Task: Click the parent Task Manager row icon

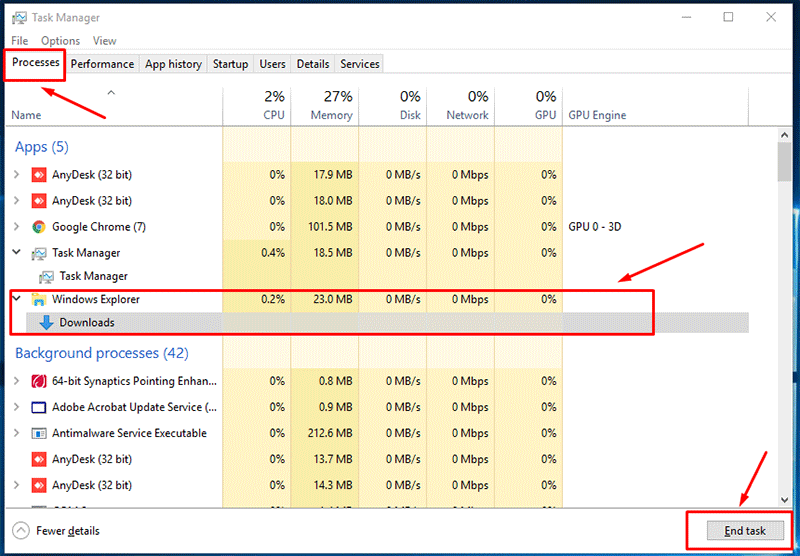Action: pos(39,253)
